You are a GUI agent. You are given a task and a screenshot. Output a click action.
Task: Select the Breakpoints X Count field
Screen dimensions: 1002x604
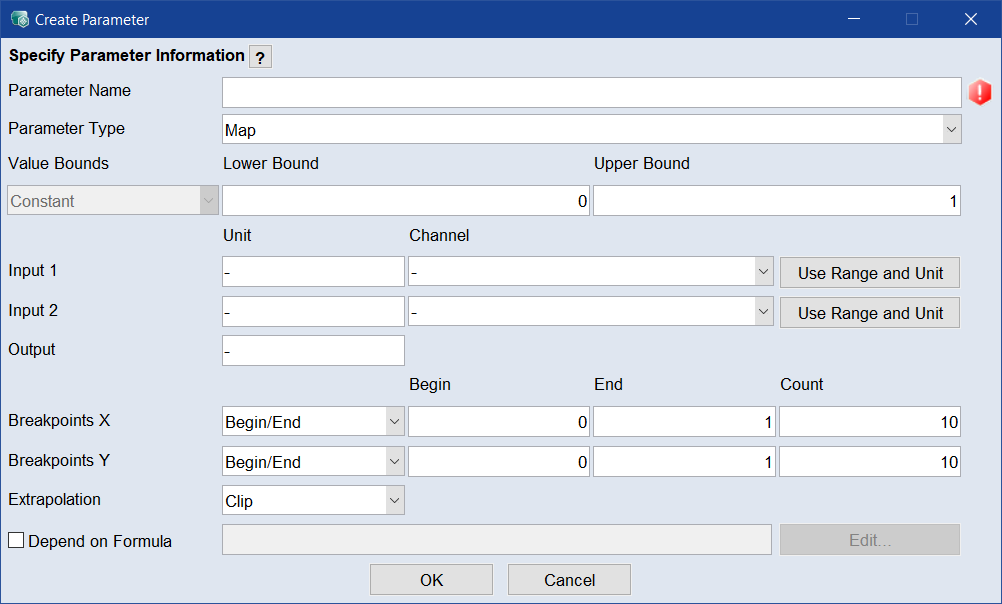pos(869,422)
